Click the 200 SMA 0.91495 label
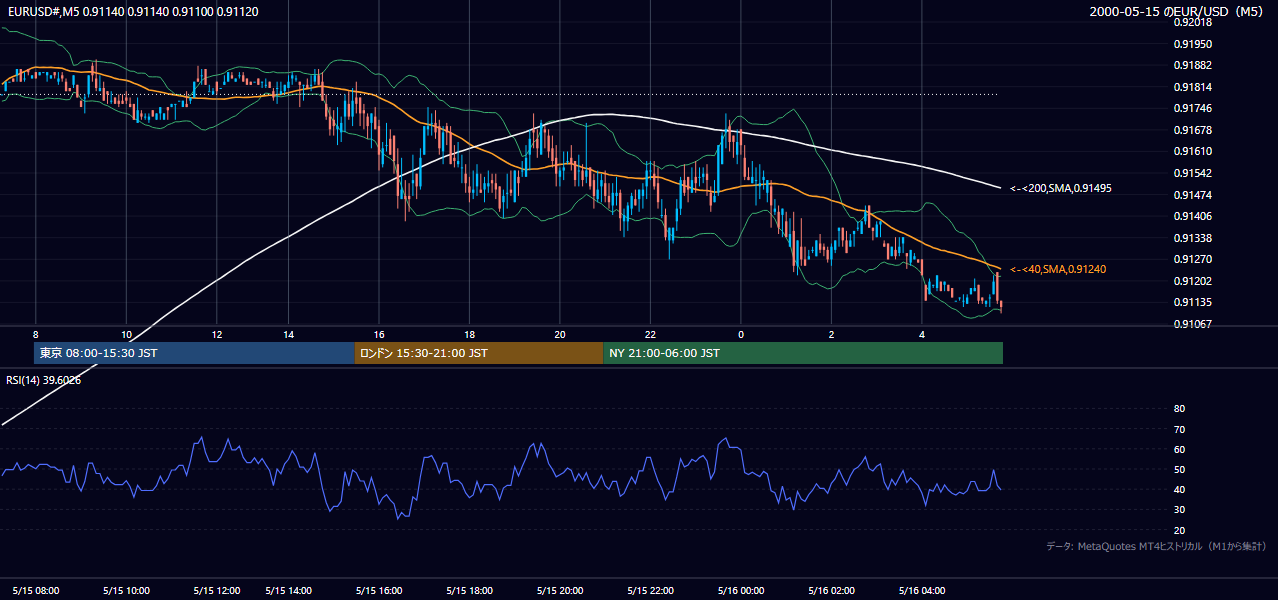The height and width of the screenshot is (600, 1278). [x=1060, y=188]
